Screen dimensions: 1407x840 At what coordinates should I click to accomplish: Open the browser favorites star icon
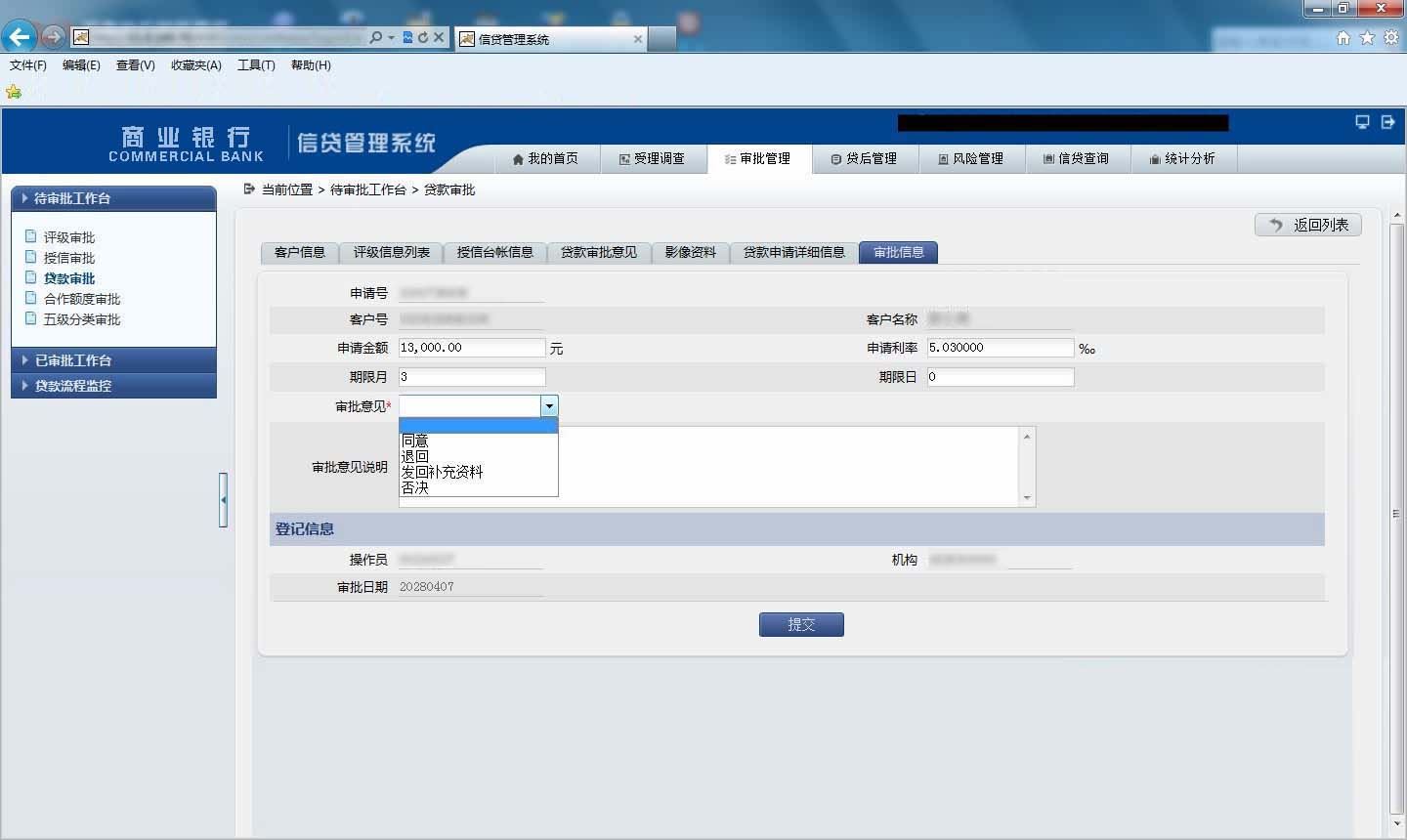pos(1367,38)
